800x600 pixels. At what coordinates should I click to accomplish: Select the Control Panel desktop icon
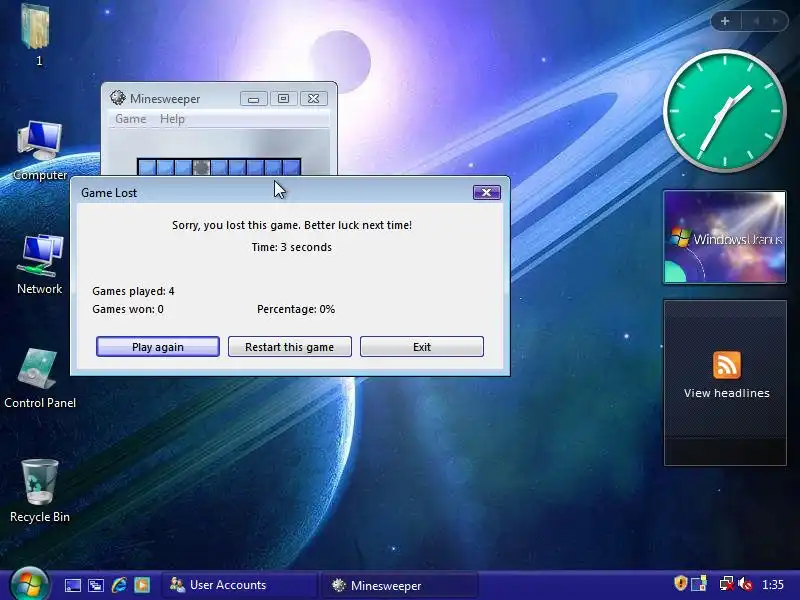40,379
